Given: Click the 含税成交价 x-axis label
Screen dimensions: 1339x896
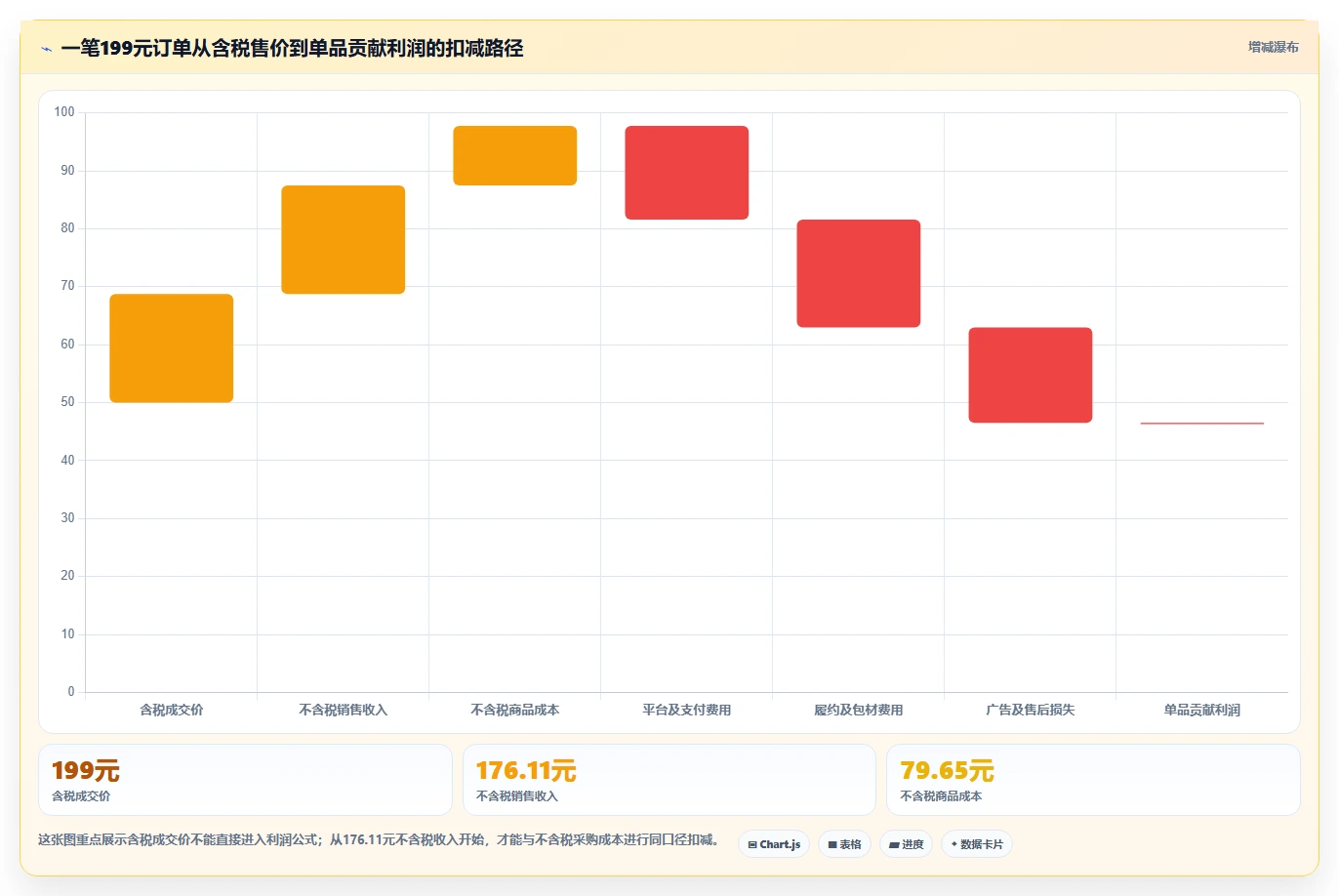Looking at the screenshot, I should [172, 710].
